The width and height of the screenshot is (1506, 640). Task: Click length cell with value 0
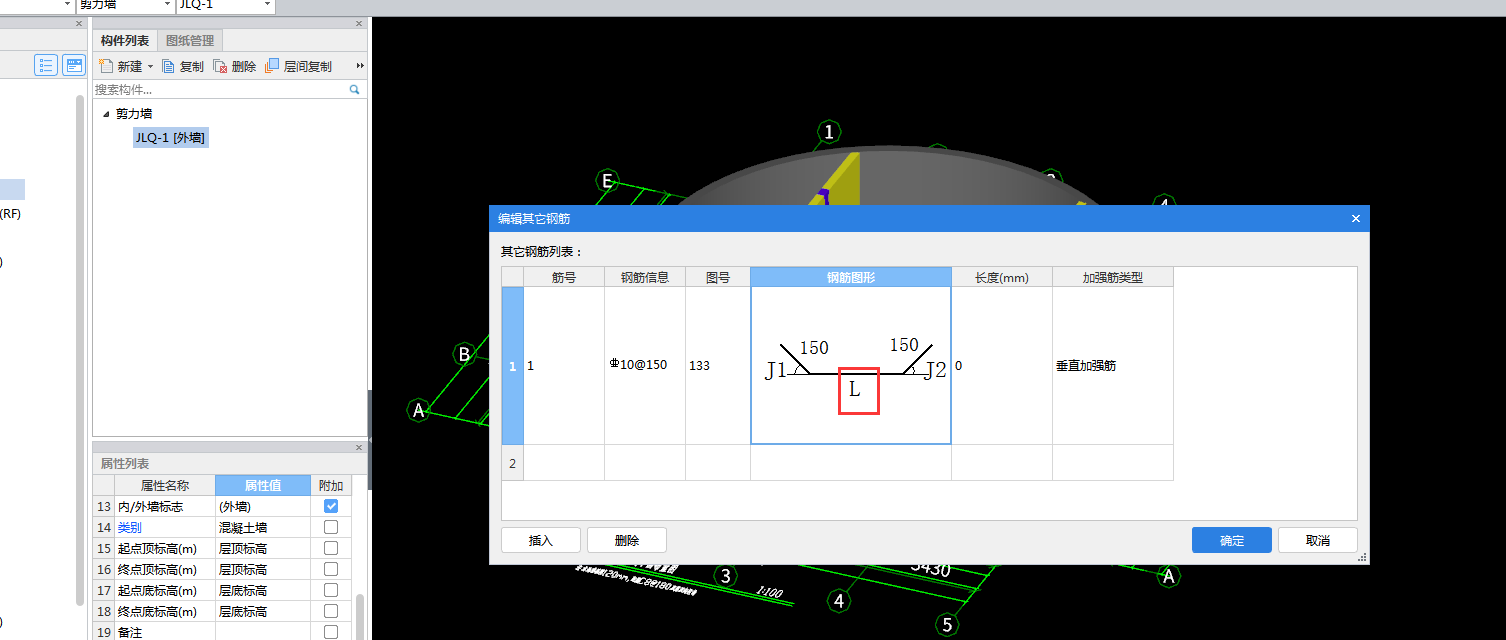click(1002, 365)
